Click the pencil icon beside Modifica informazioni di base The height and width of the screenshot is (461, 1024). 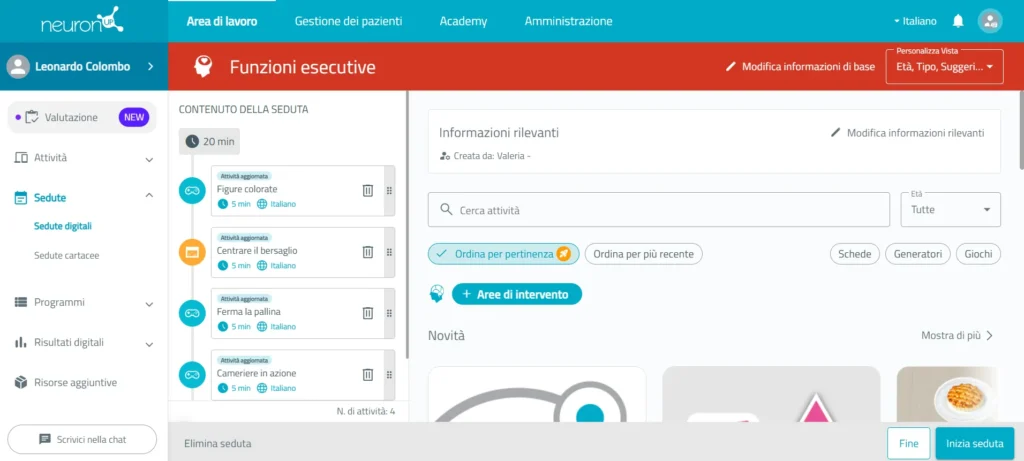tap(731, 67)
